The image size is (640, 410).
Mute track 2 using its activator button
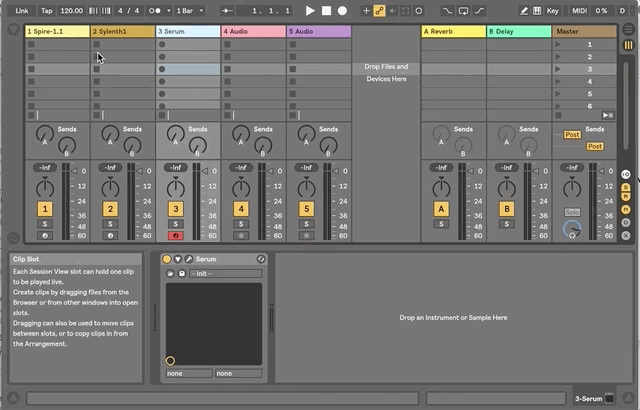click(x=110, y=209)
